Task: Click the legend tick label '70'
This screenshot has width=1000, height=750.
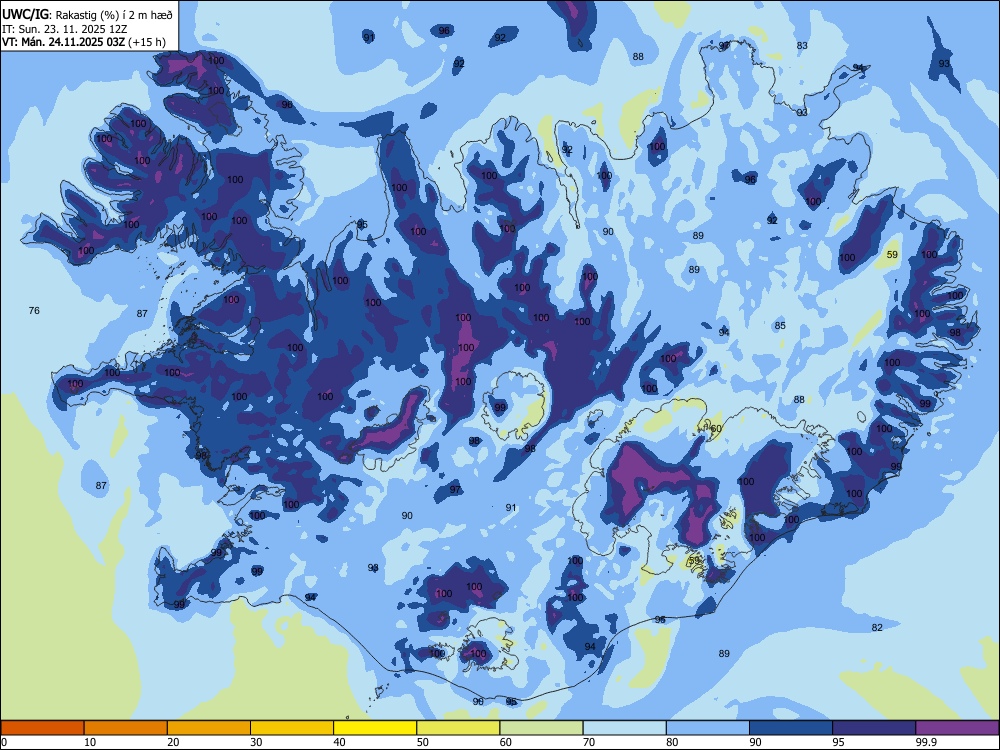Action: [x=589, y=742]
